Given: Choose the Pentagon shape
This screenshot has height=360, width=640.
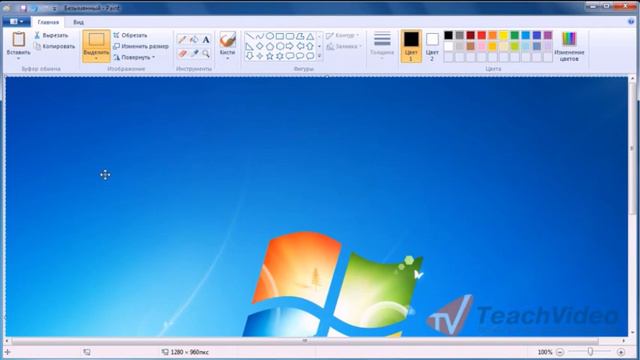Looking at the screenshot, I should 270,46.
